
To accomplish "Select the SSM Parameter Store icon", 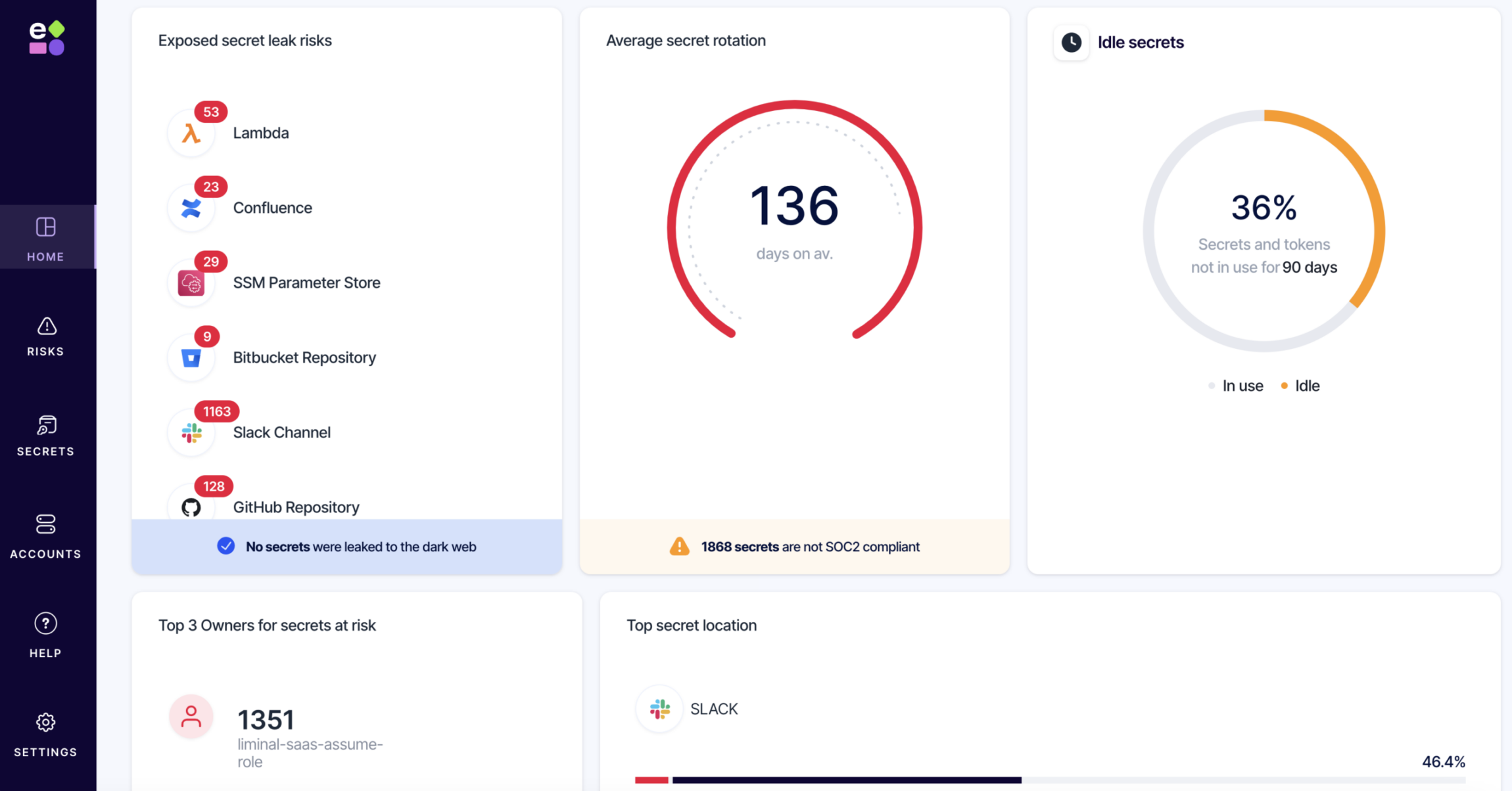I will [x=191, y=282].
